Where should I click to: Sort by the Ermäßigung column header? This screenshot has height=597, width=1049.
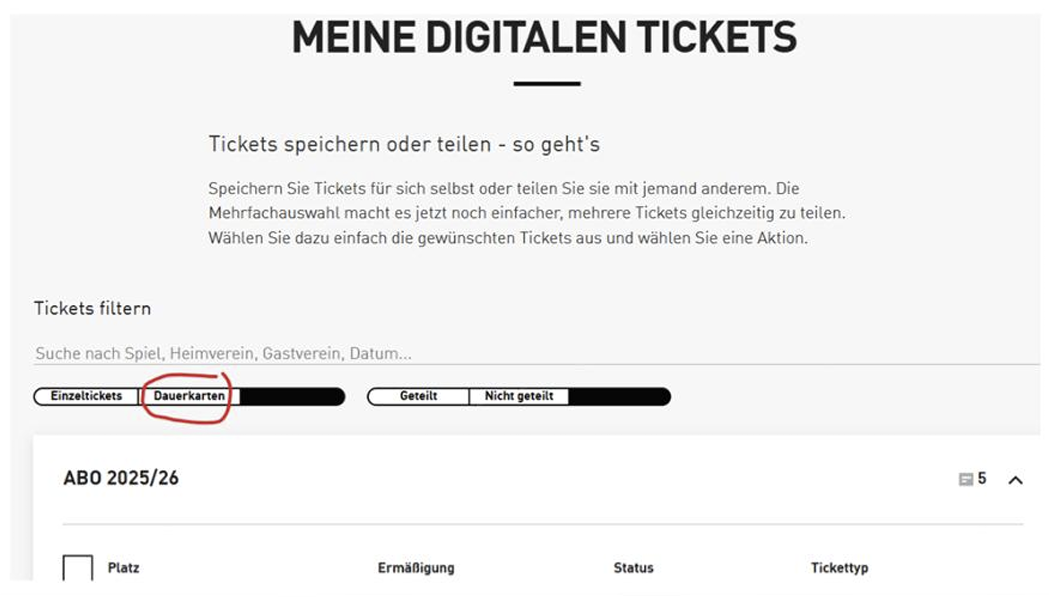point(416,568)
